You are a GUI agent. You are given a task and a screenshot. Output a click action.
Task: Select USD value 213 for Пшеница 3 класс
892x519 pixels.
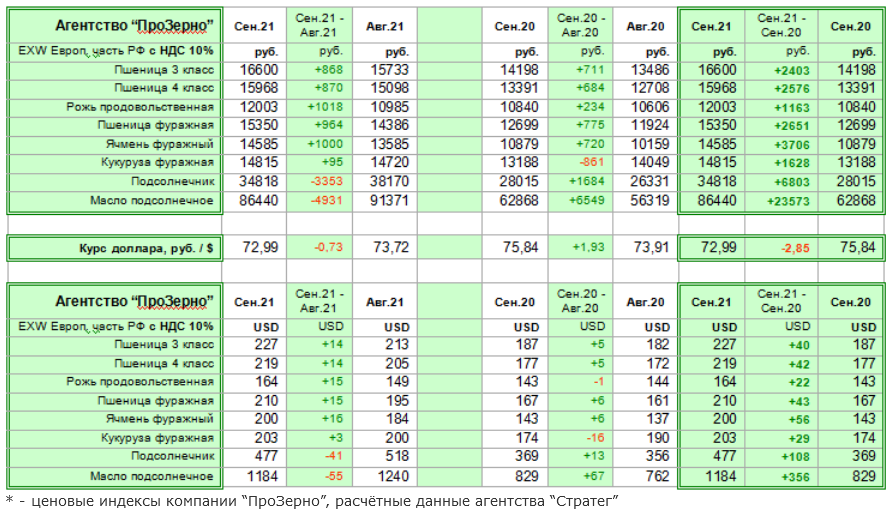pyautogui.click(x=397, y=345)
